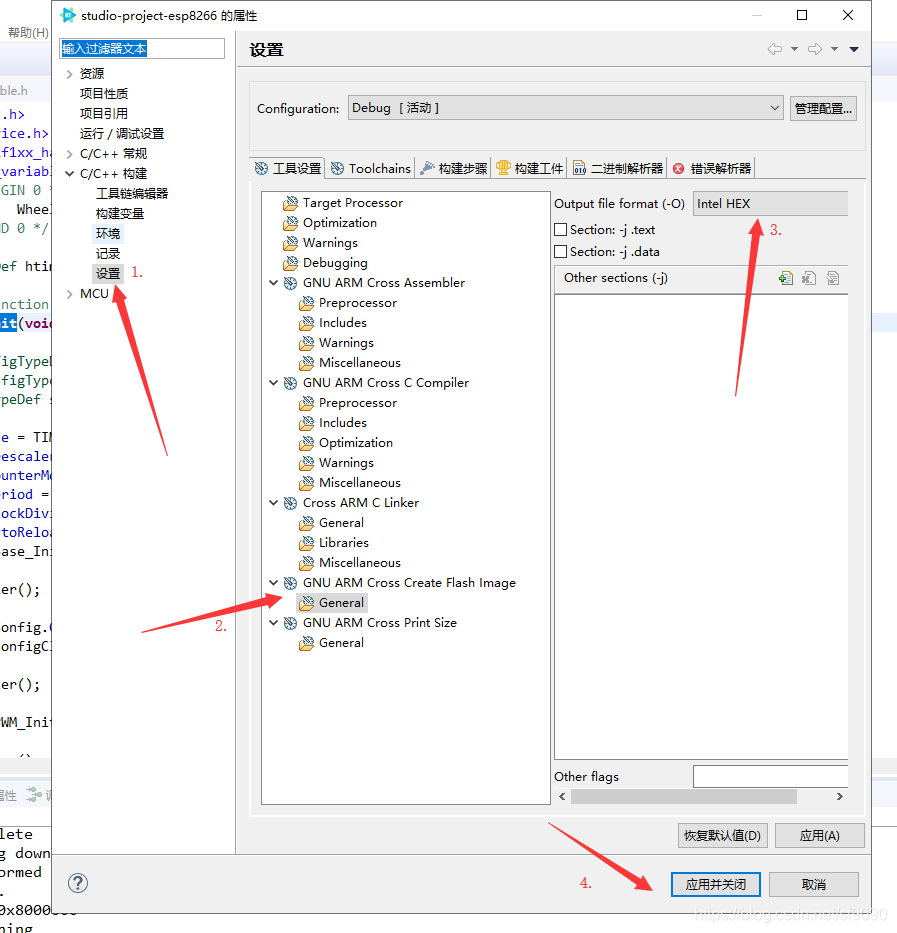Enable the Section -j .data checkbox
Viewport: 897px width, 933px height.
click(x=560, y=252)
